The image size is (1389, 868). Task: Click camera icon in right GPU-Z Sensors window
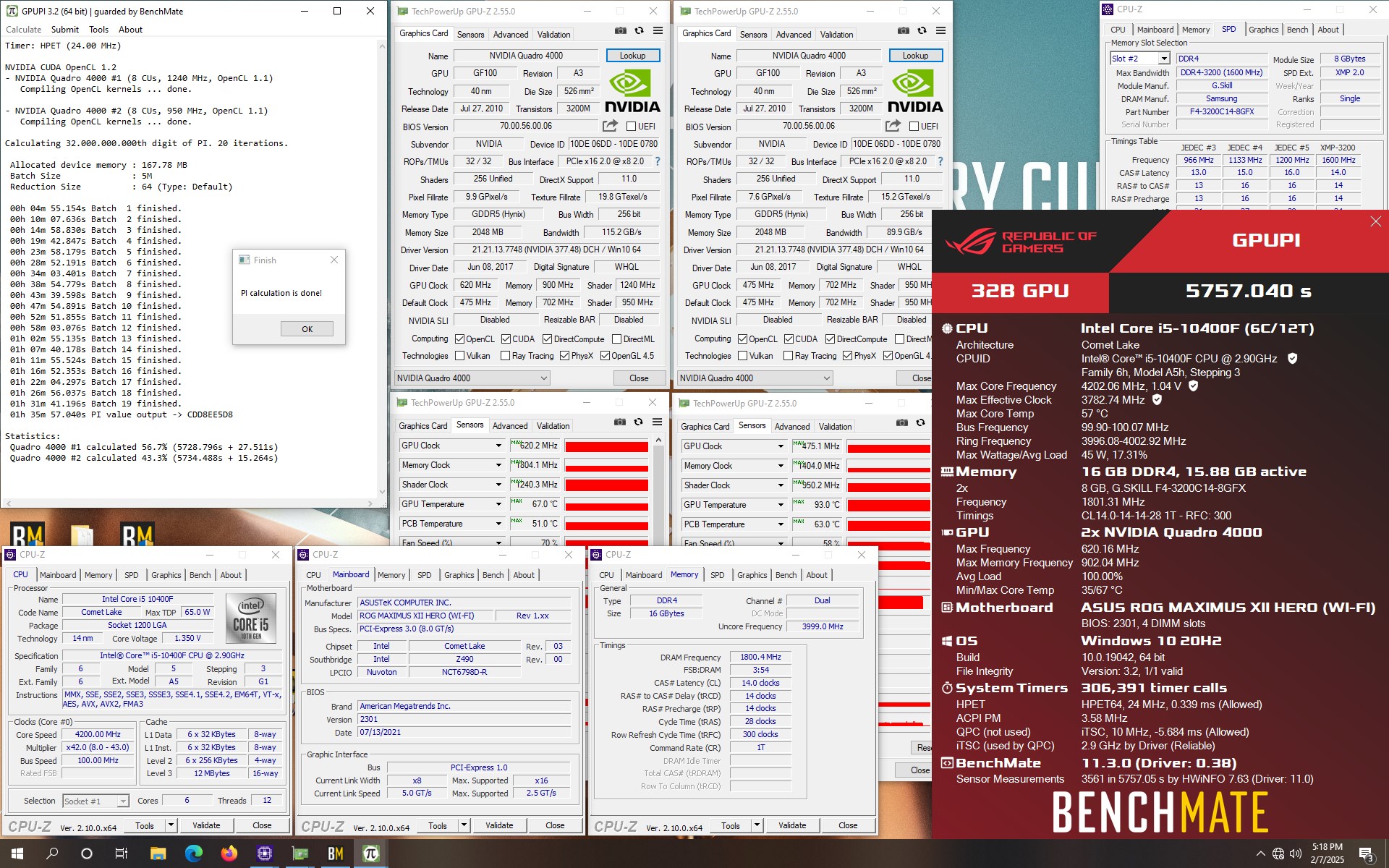(901, 423)
